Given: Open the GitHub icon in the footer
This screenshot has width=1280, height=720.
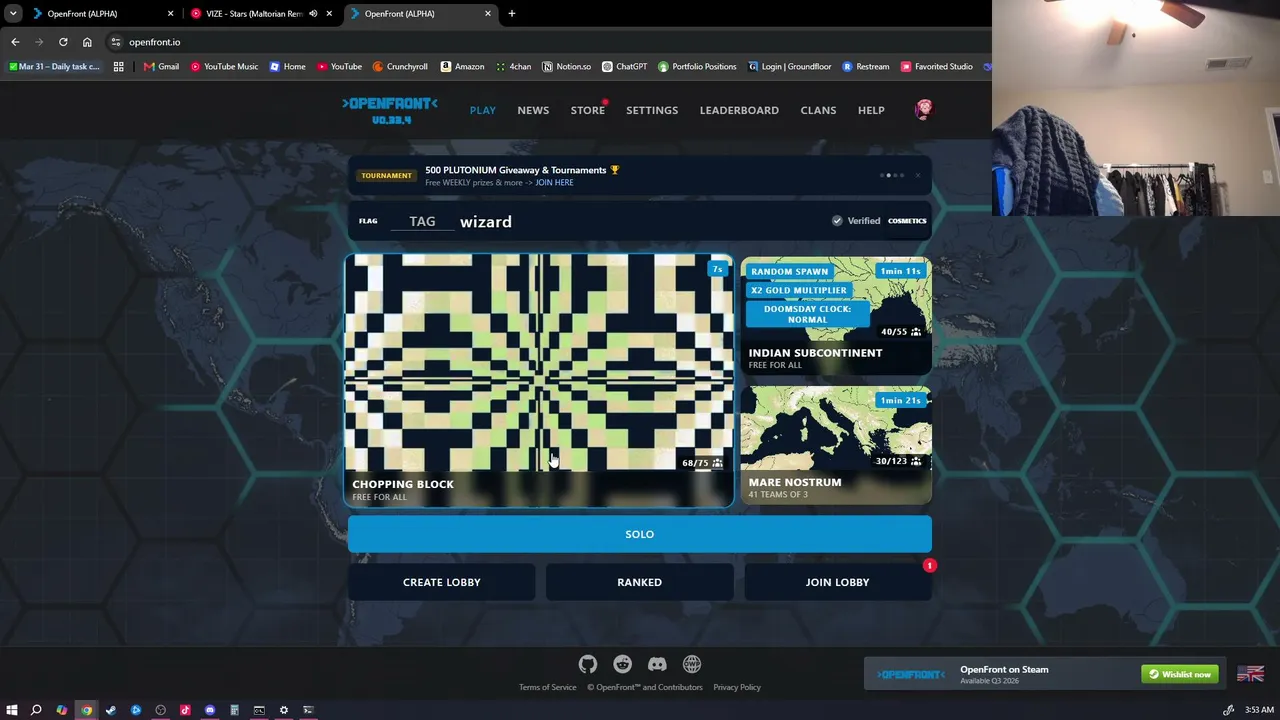Looking at the screenshot, I should (588, 664).
